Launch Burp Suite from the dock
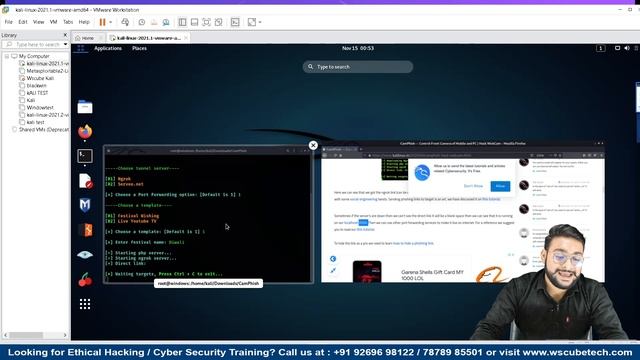 (x=85, y=230)
